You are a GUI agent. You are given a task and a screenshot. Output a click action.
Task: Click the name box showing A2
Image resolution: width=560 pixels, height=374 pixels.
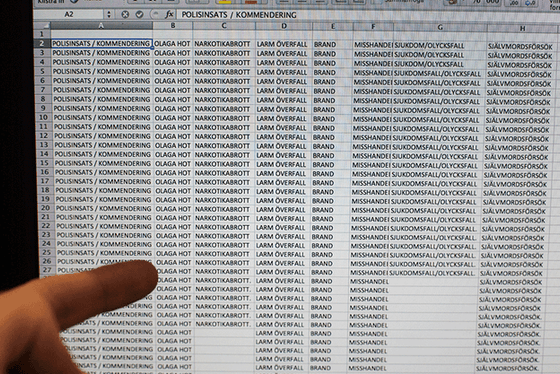click(69, 14)
